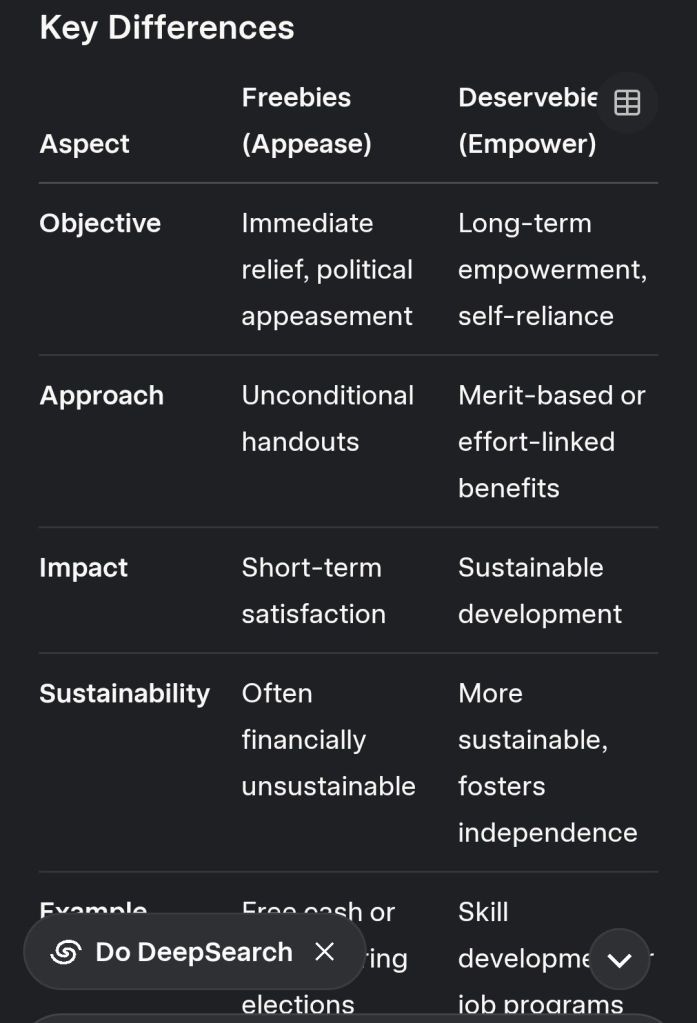Select the Do DeepSearch label

194,952
